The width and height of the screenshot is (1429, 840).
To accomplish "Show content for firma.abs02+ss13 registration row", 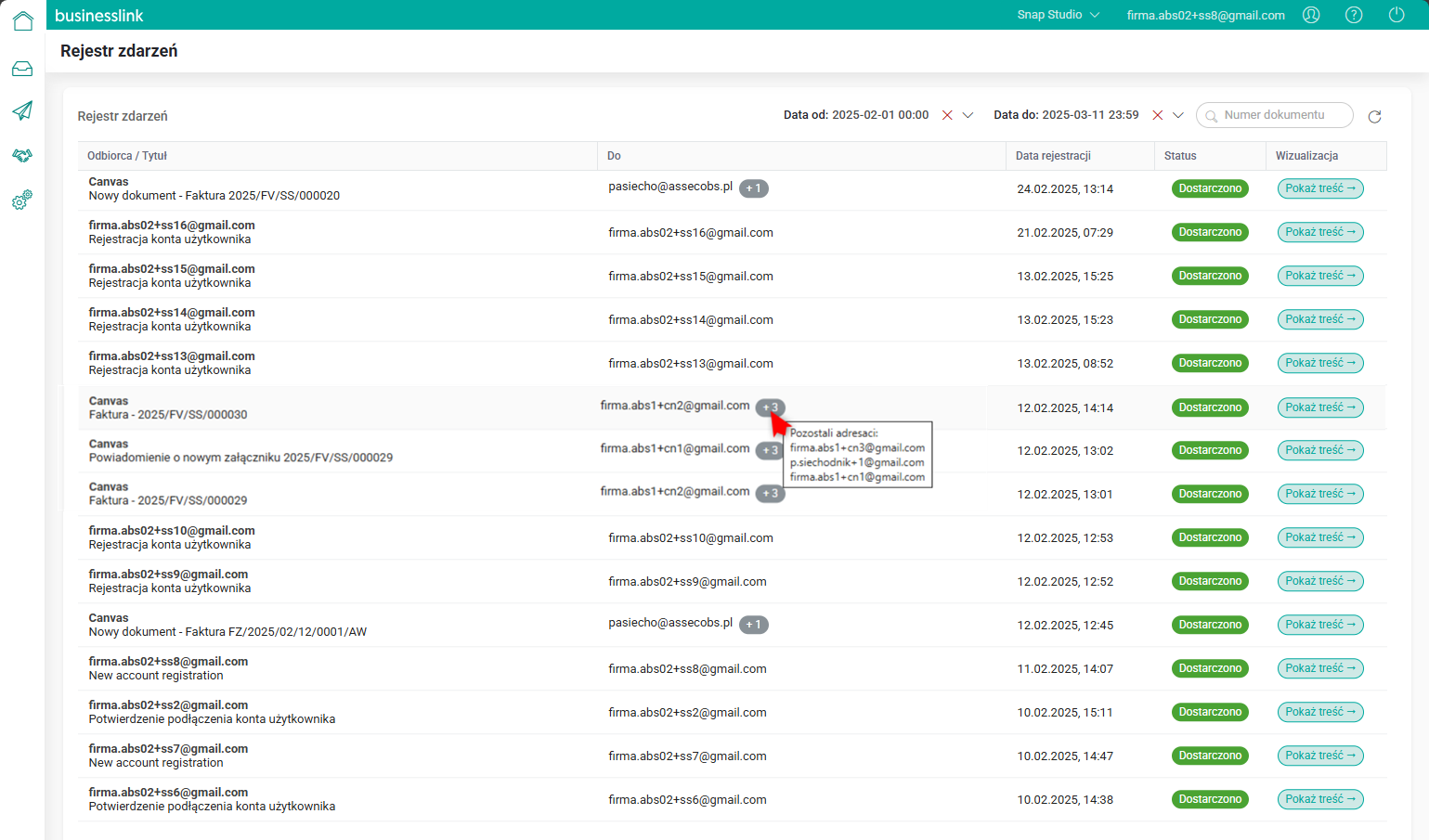I will point(1320,363).
